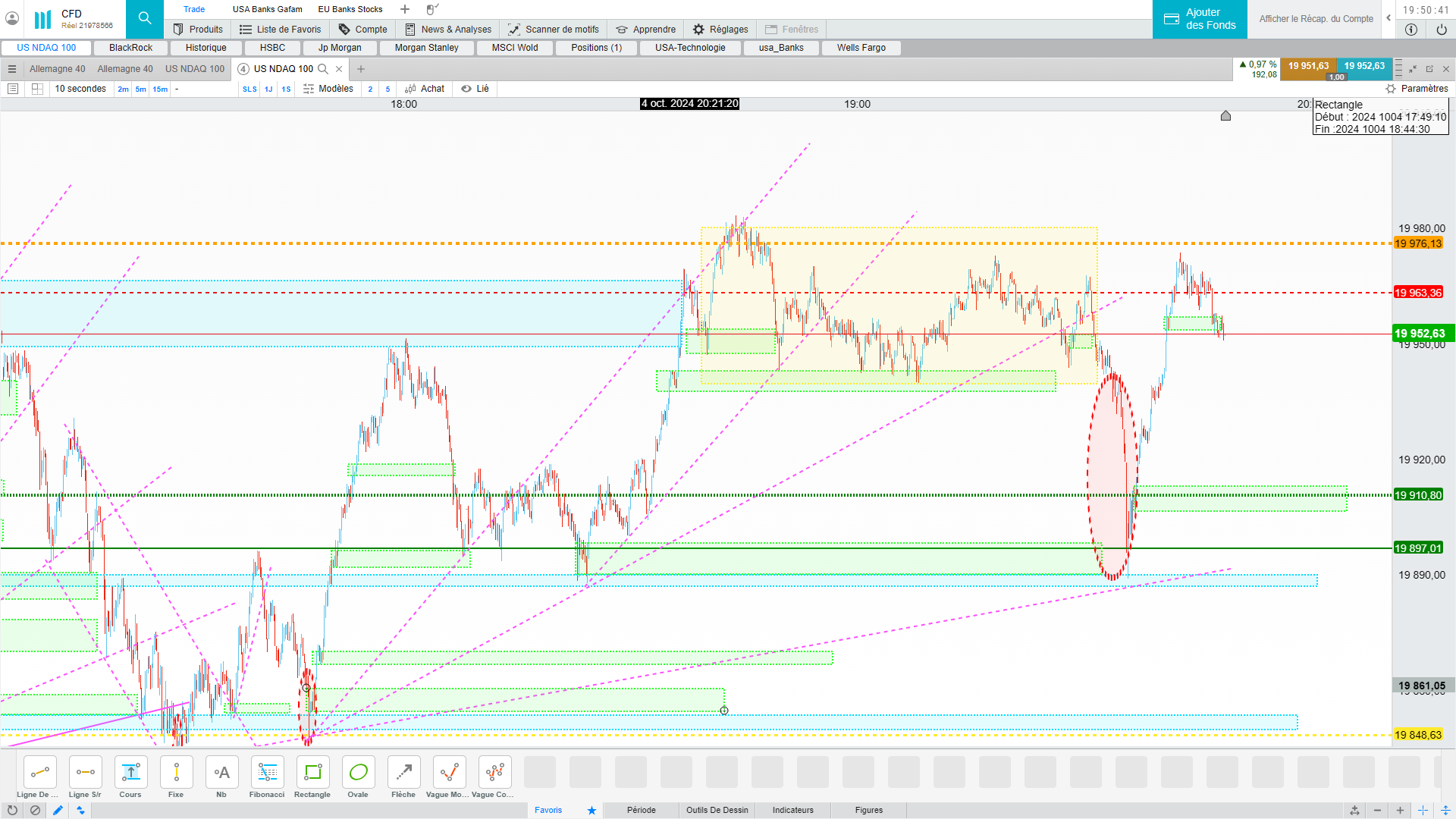Click the Ajouter des Fonds button
The image size is (1456, 819).
click(1200, 19)
